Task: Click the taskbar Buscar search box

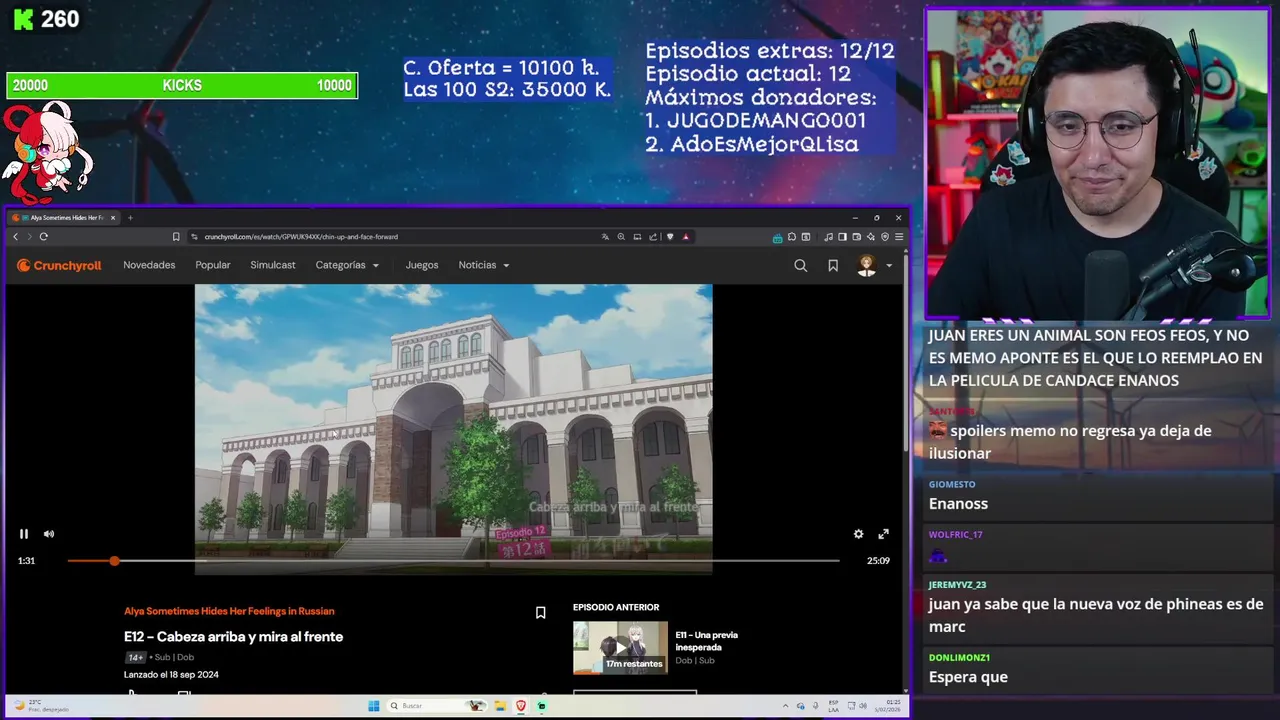Action: (438, 706)
